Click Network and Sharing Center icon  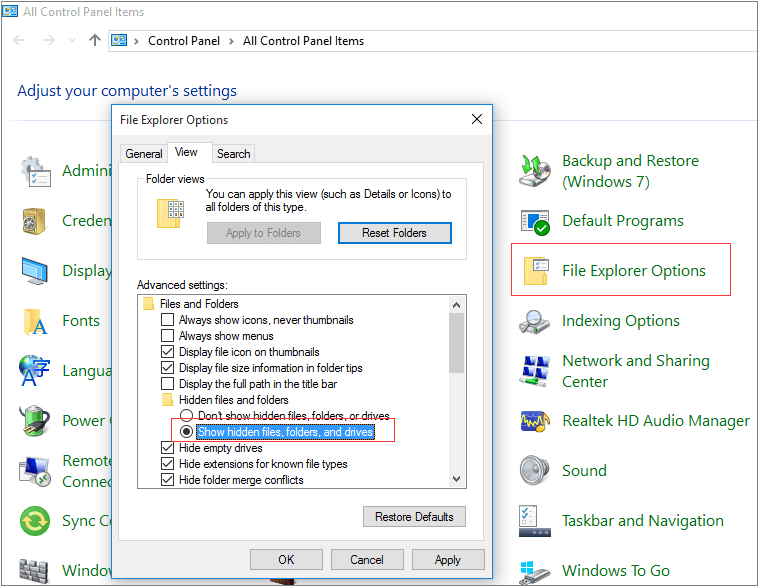click(536, 371)
